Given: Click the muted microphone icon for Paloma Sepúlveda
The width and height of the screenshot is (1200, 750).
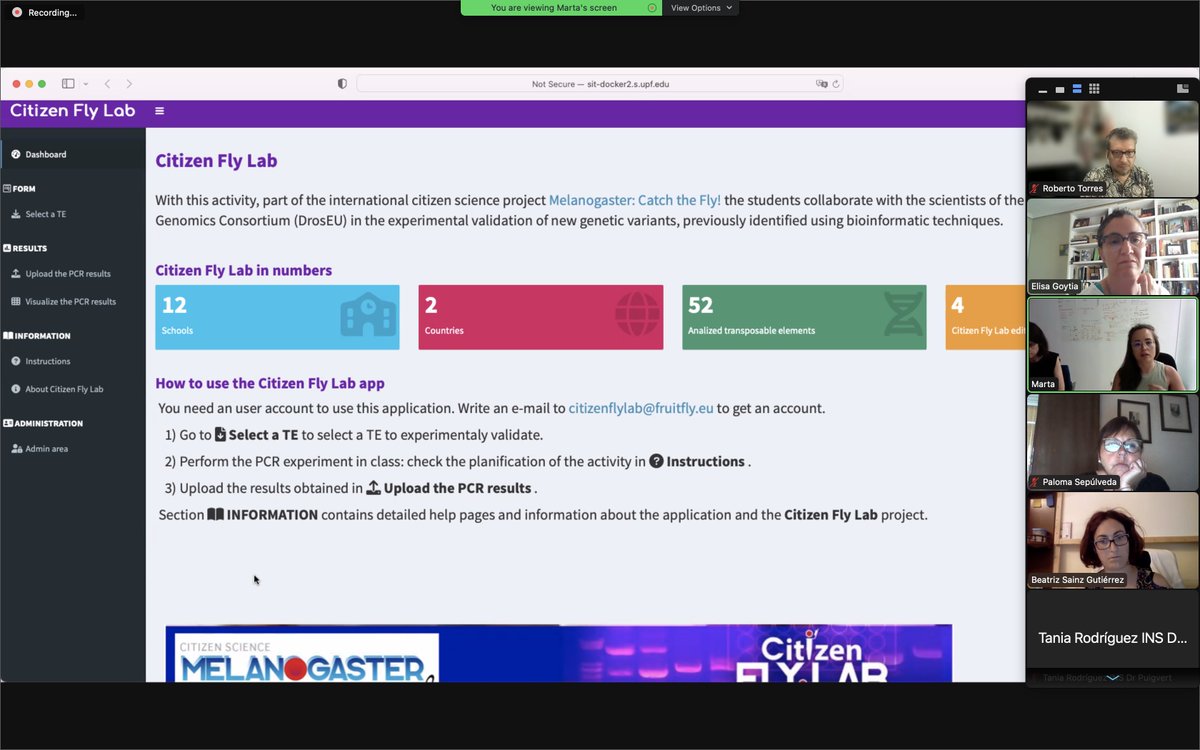Looking at the screenshot, I should click(1036, 482).
